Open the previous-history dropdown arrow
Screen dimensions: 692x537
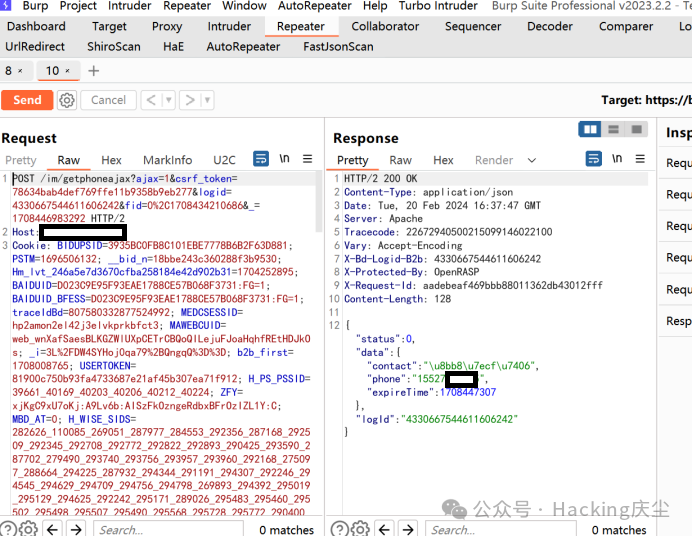tap(169, 100)
